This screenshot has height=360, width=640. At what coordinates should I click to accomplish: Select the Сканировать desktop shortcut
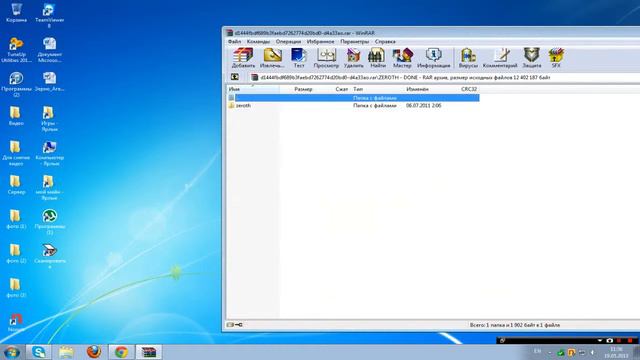(x=49, y=256)
